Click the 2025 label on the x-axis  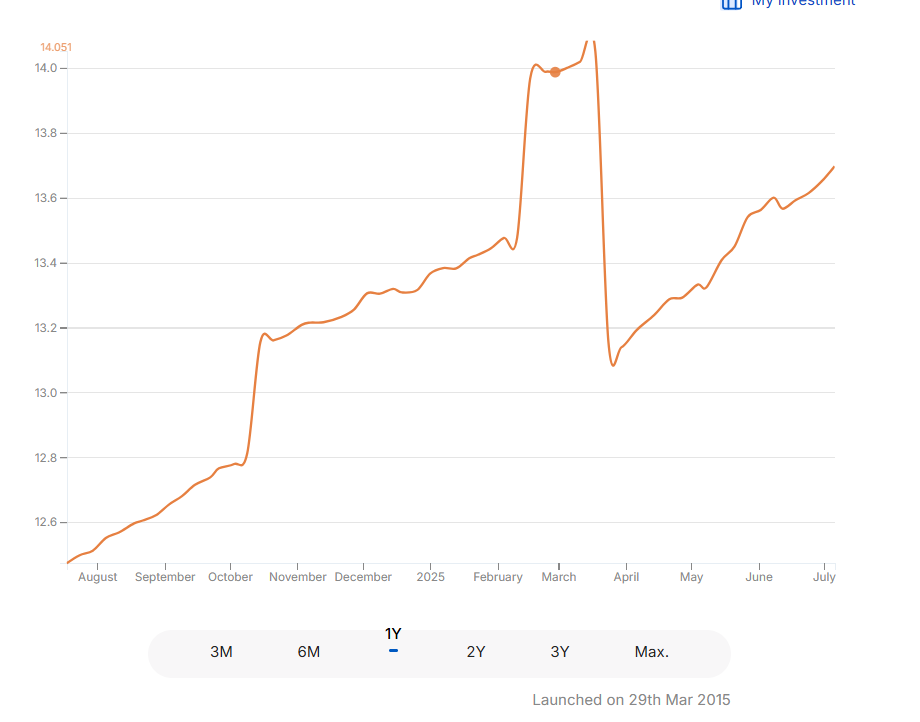431,577
